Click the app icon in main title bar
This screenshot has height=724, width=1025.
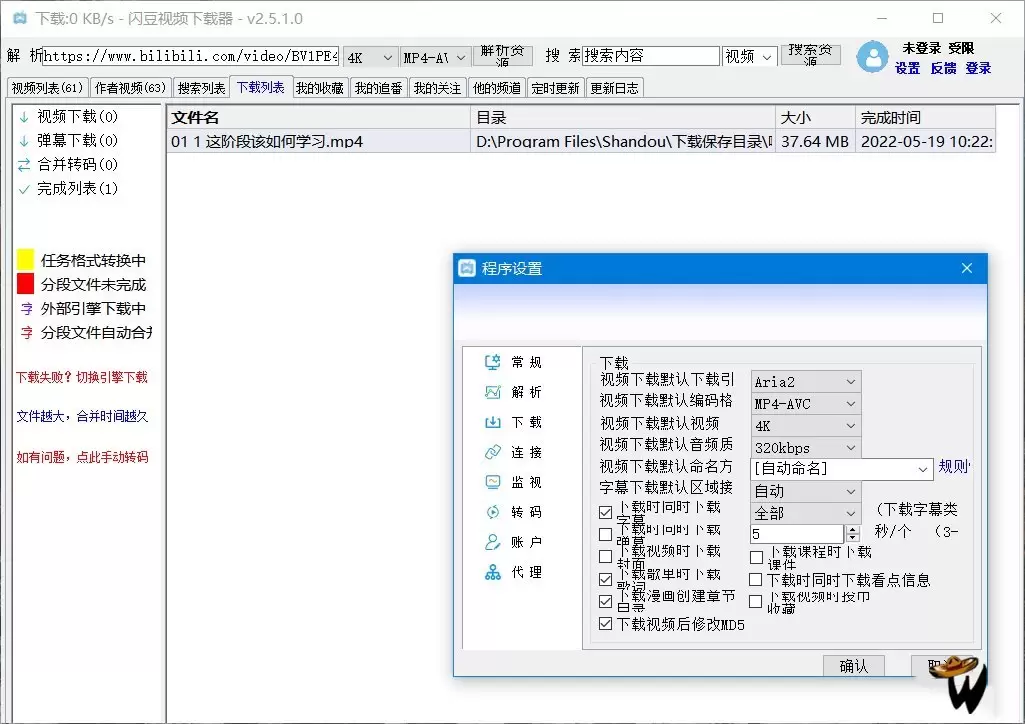coord(20,18)
